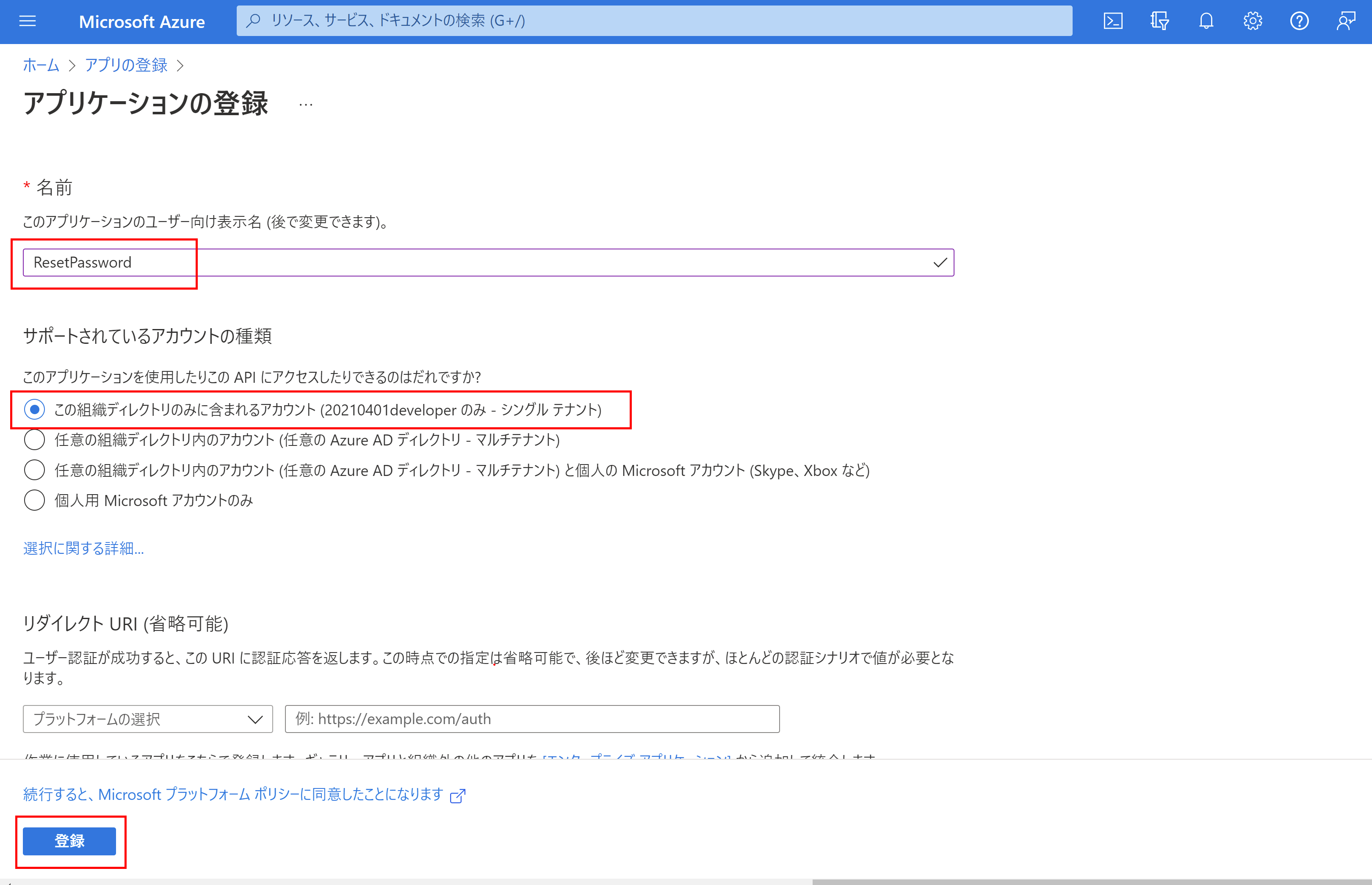Open the notifications bell

pyautogui.click(x=1206, y=21)
